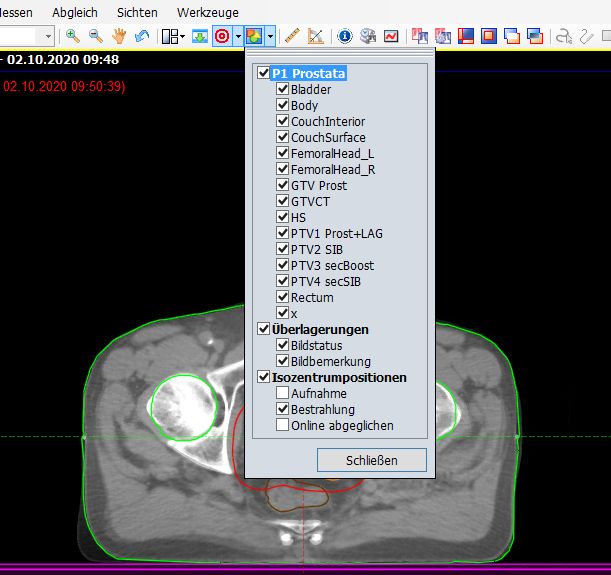Screen dimensions: 611x575
Task: Enable the Aufnahme isocenter checkbox
Action: click(283, 394)
